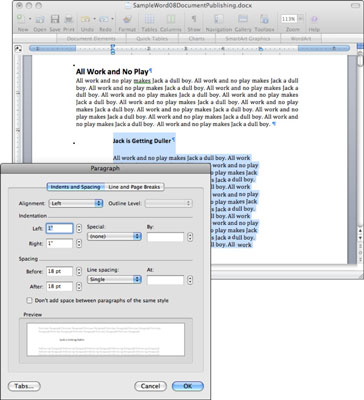This screenshot has width=364, height=400.
Task: Click the Tabs... button
Action: tap(24, 386)
